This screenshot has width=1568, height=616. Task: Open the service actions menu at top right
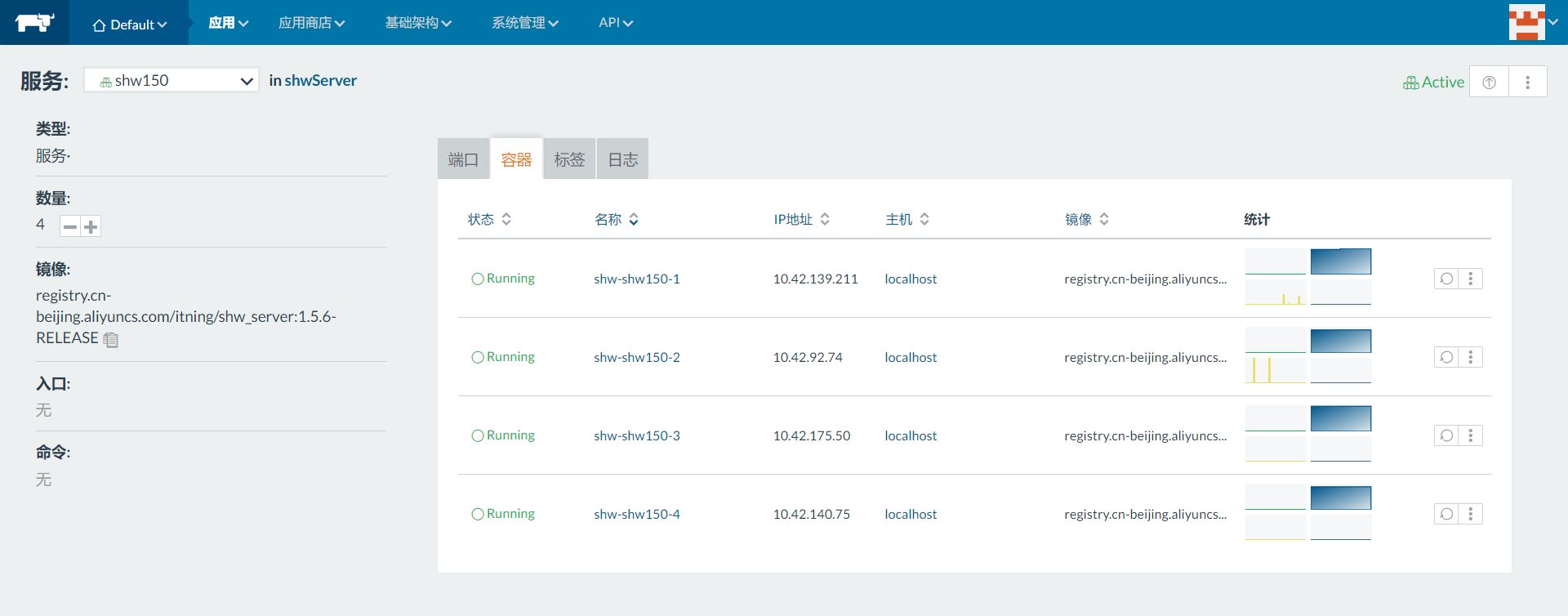1528,82
